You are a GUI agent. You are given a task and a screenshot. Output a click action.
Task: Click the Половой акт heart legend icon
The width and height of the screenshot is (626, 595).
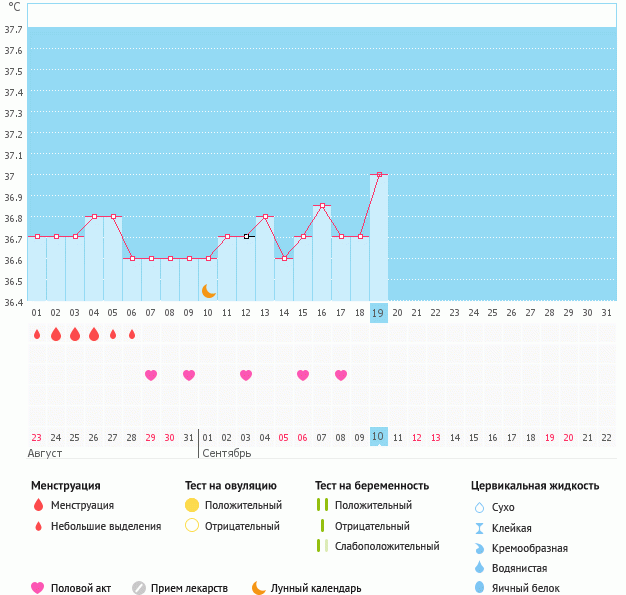pyautogui.click(x=38, y=588)
